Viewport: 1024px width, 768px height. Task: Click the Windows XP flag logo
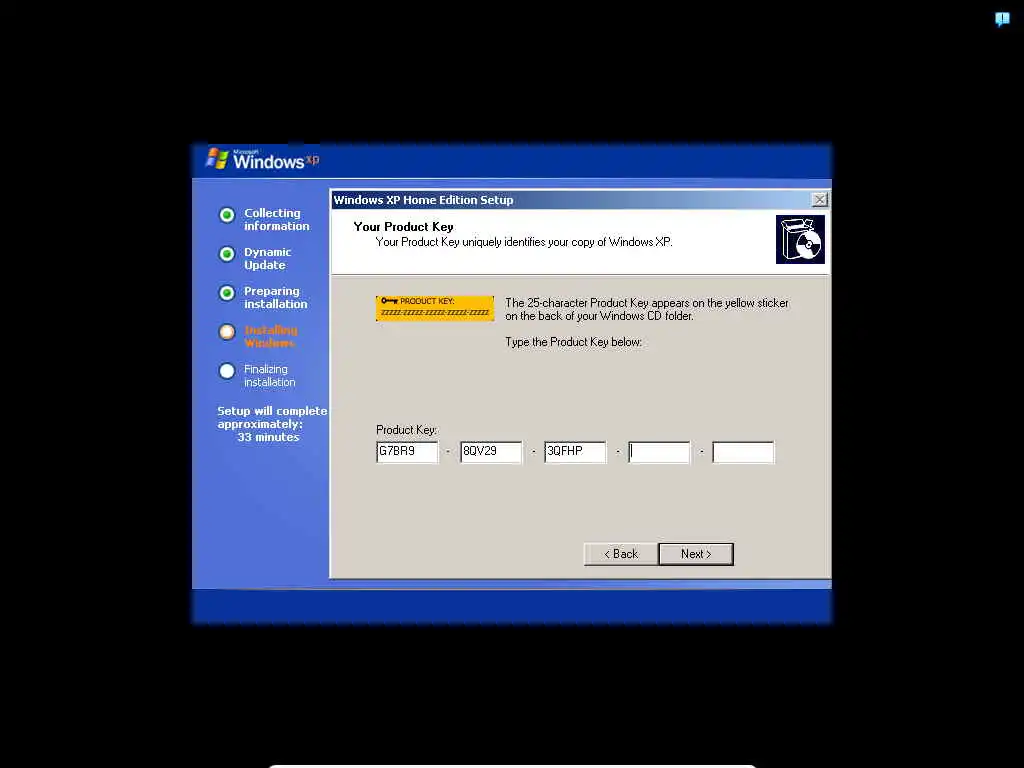[217, 158]
